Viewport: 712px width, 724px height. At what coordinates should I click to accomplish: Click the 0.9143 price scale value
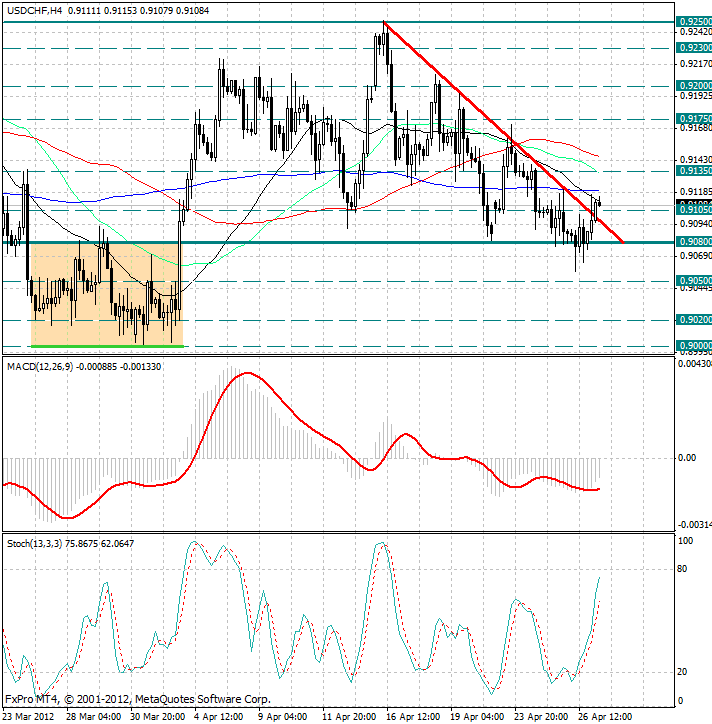pyautogui.click(x=696, y=159)
